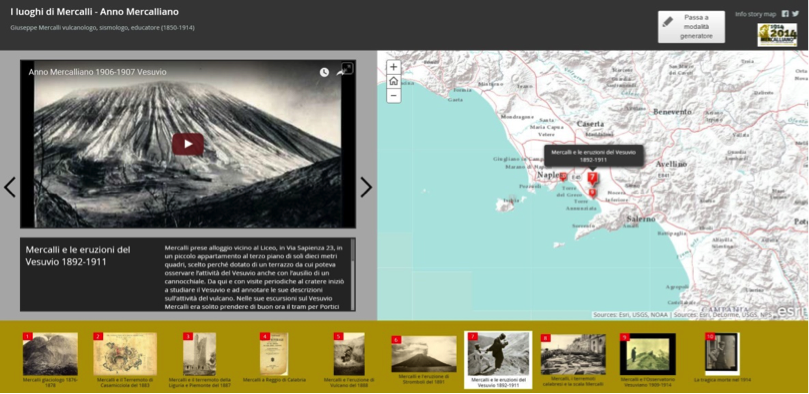This screenshot has height=394, width=809.
Task: Select thumbnail 1 Mercalli glaciologo 1876-1878
Action: click(x=50, y=354)
